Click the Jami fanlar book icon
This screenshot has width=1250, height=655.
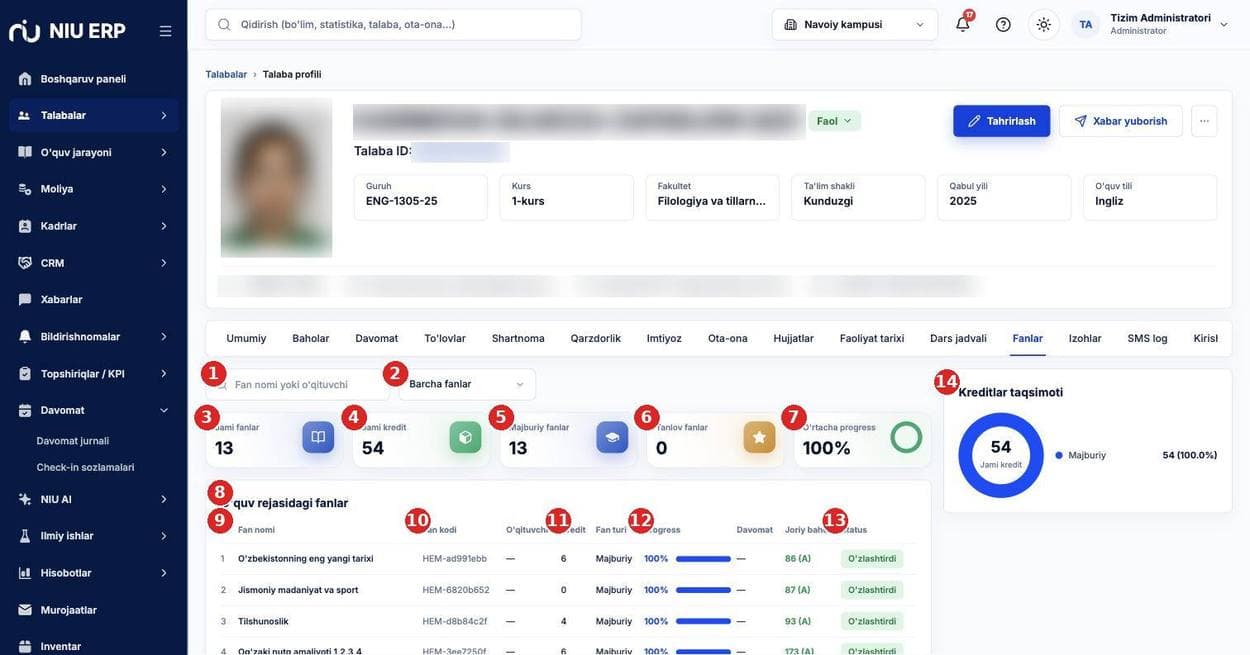point(318,437)
